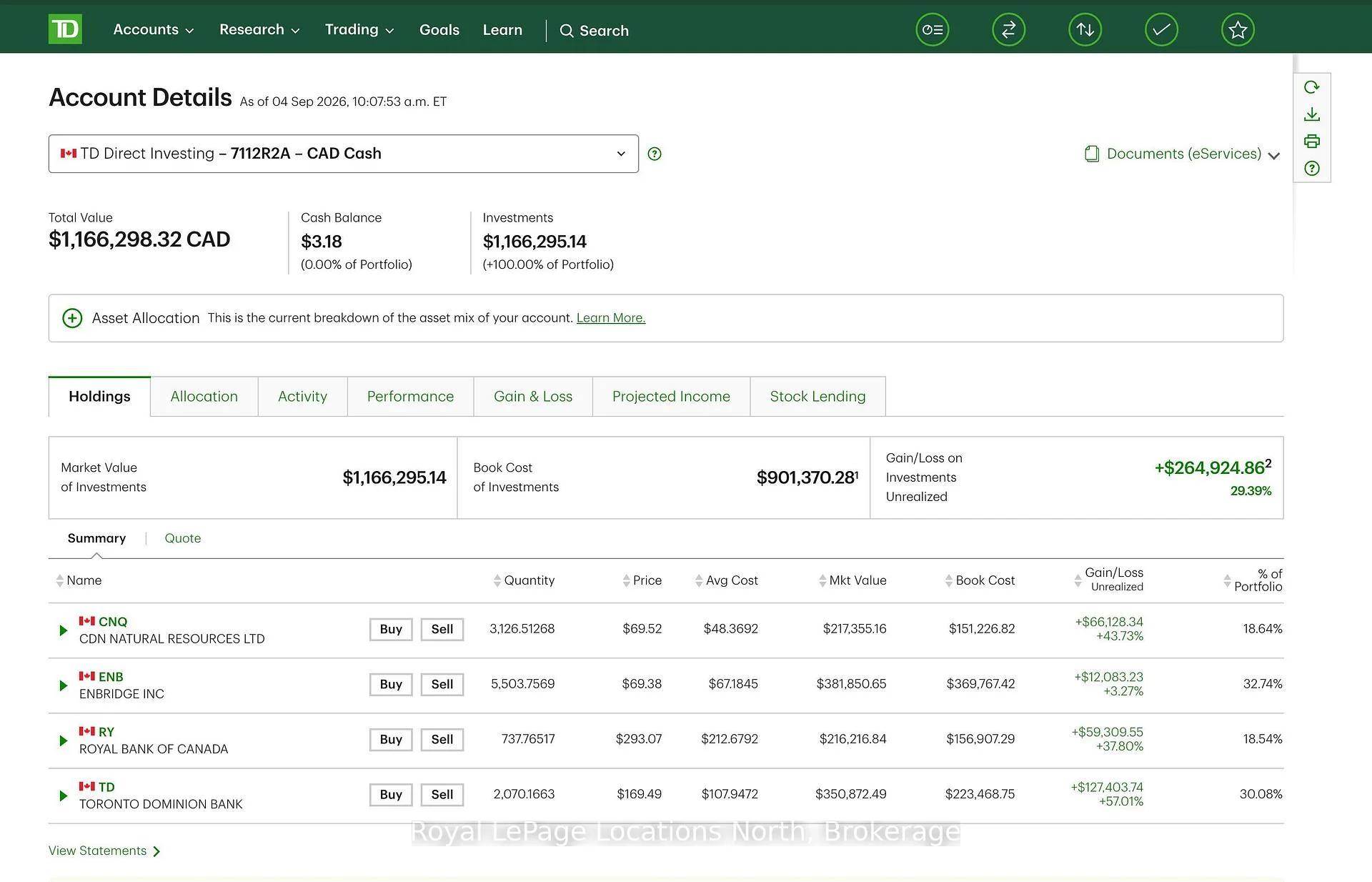
Task: Open the up-down trade arrows icon
Action: point(1085,30)
